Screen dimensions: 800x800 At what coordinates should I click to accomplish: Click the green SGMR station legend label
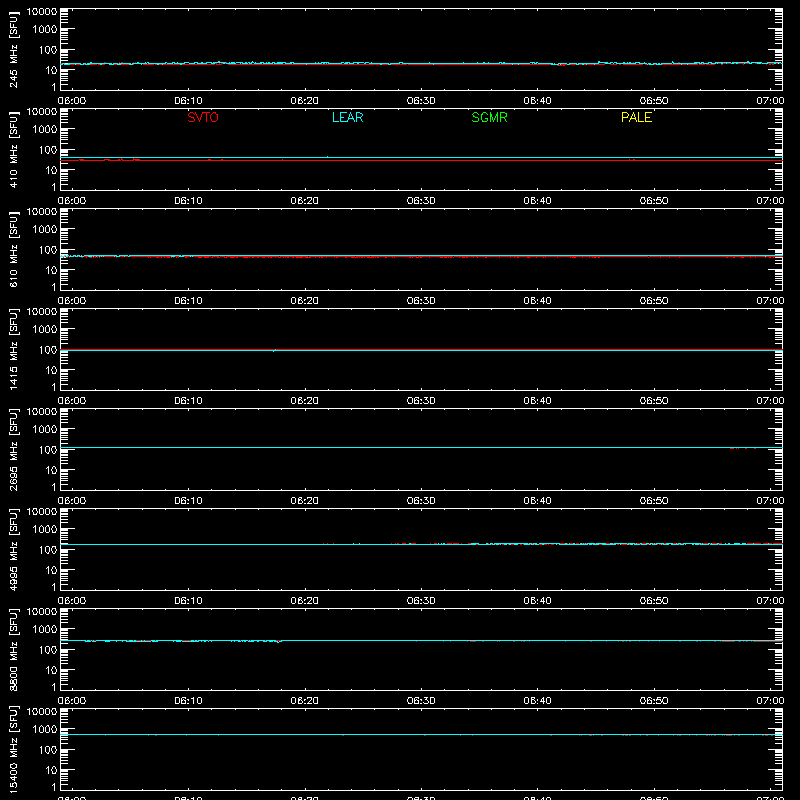tap(489, 117)
